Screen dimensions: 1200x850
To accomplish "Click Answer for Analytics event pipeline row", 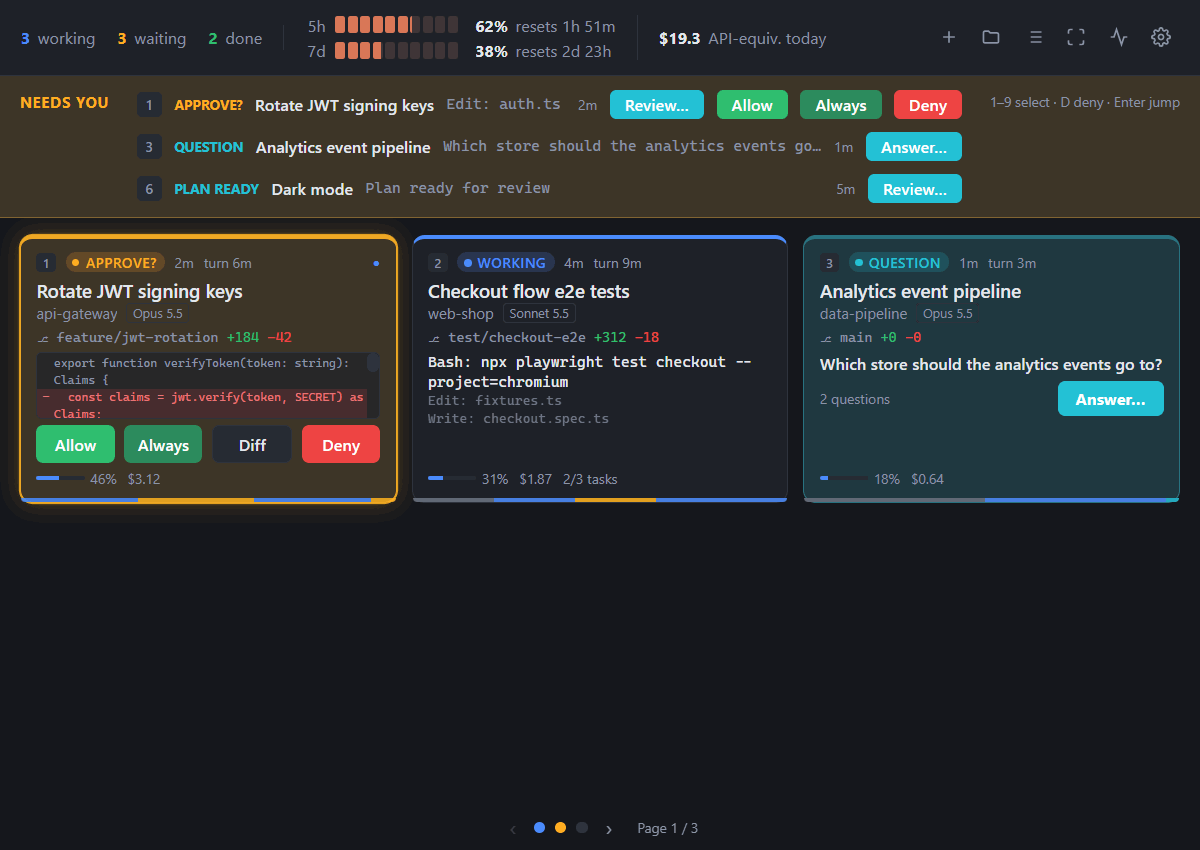I will coord(914,147).
